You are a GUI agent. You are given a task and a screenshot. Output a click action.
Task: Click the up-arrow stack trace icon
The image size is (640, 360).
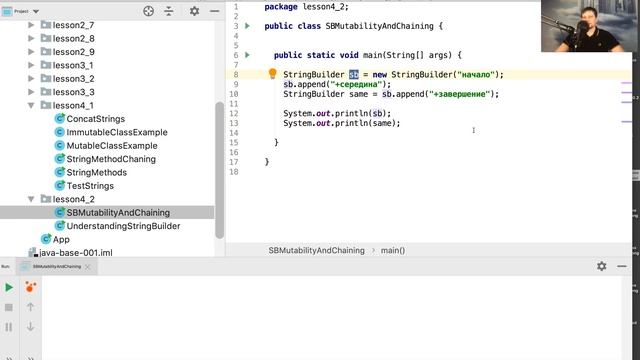30,307
